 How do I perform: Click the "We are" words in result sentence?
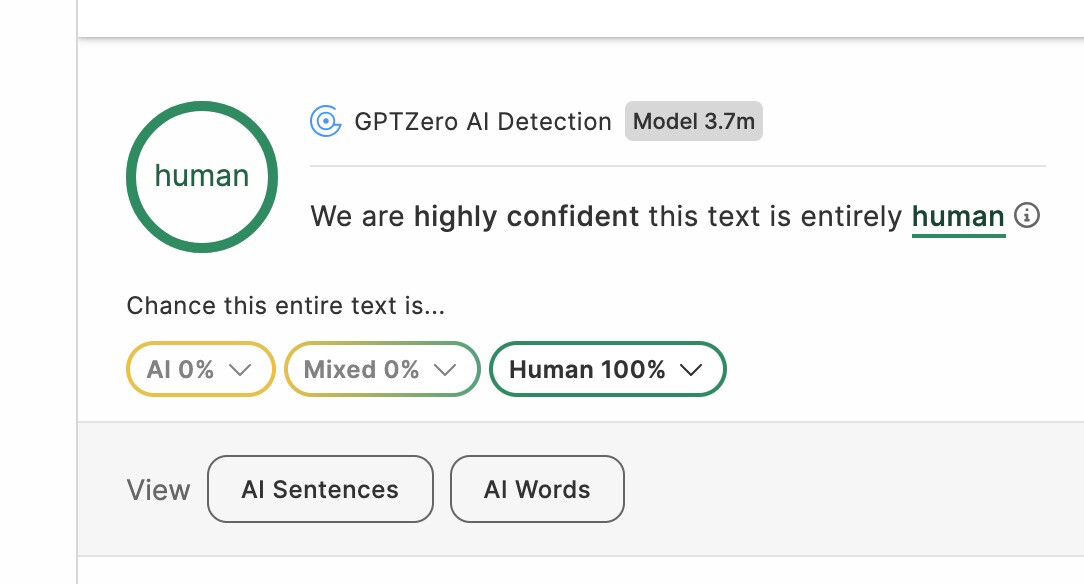[x=358, y=217]
